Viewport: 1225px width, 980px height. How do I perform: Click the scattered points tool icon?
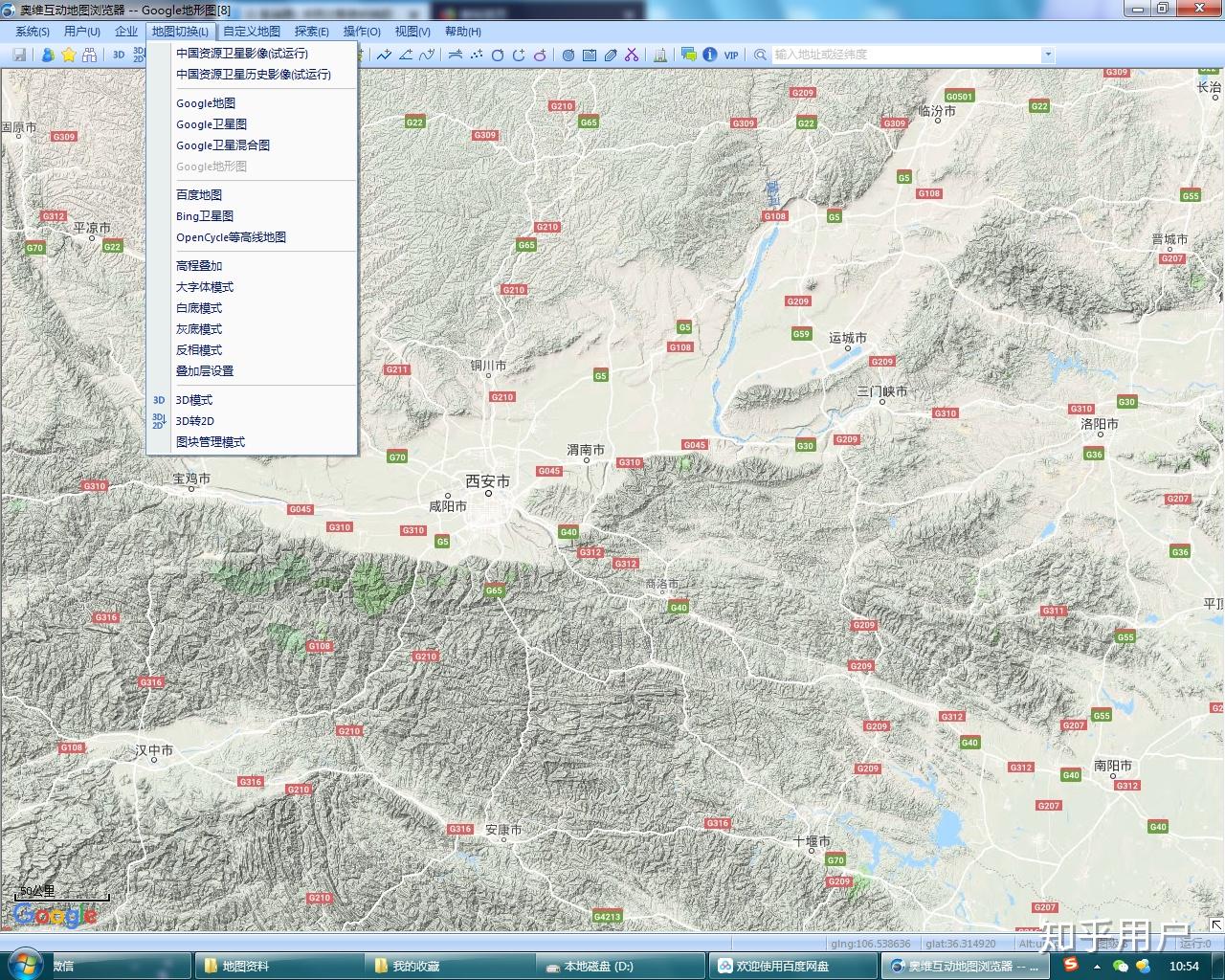pyautogui.click(x=477, y=55)
